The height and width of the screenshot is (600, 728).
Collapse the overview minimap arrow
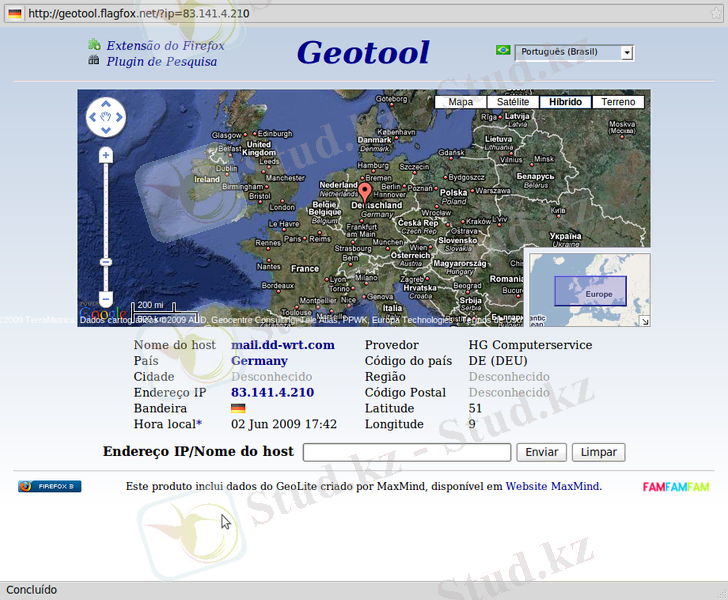[x=644, y=321]
